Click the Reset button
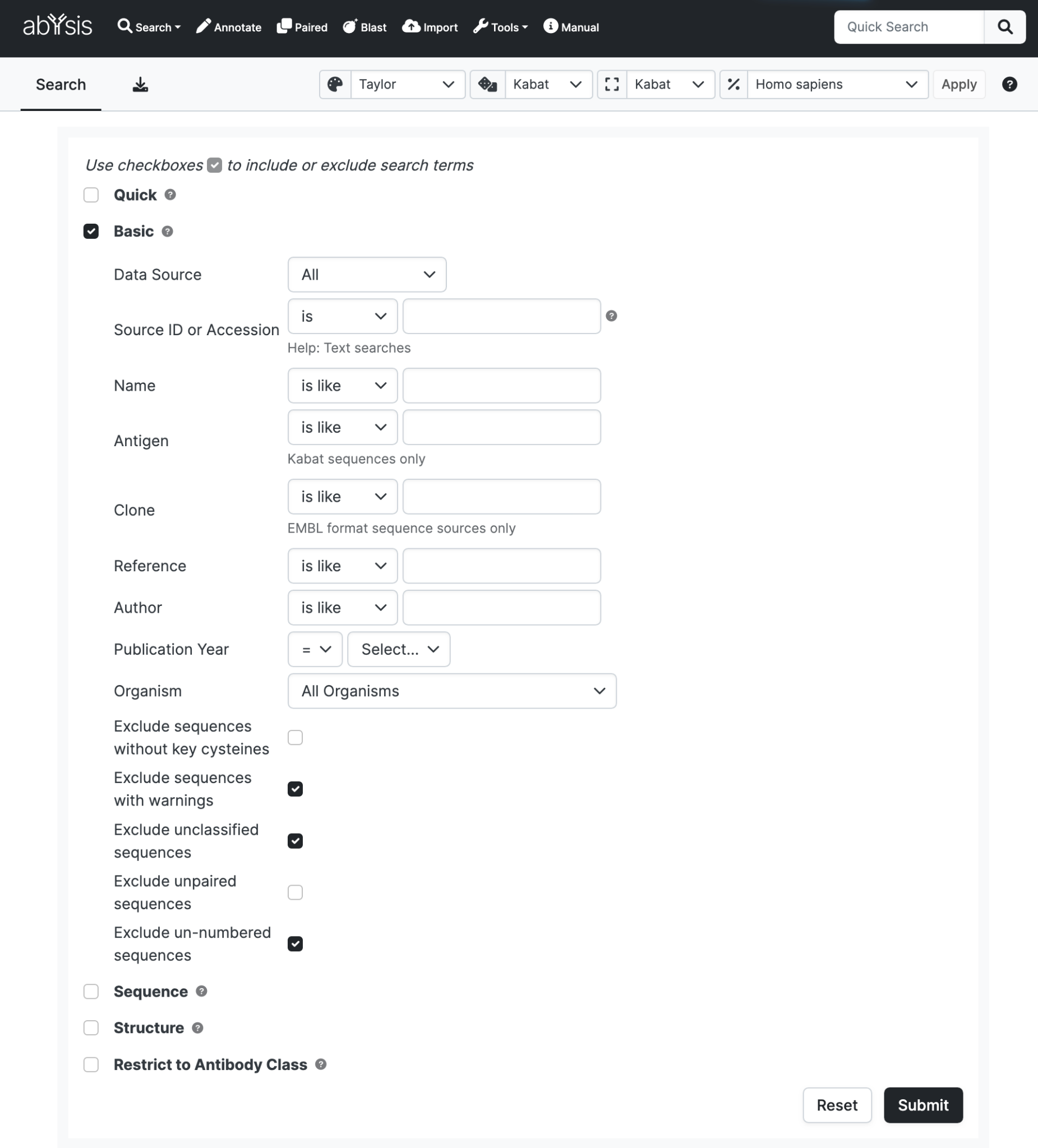The width and height of the screenshot is (1038, 1148). tap(837, 1105)
